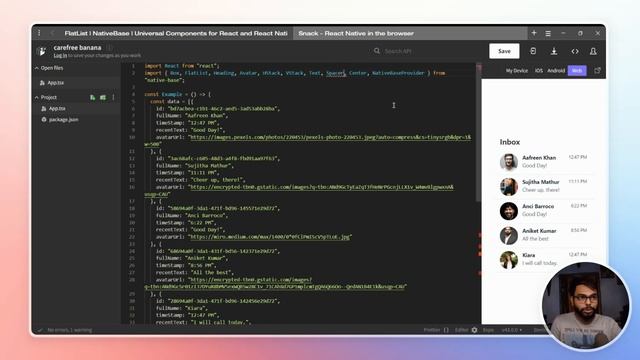
Task: Click 'All the best' message in preview
Action: (535, 239)
